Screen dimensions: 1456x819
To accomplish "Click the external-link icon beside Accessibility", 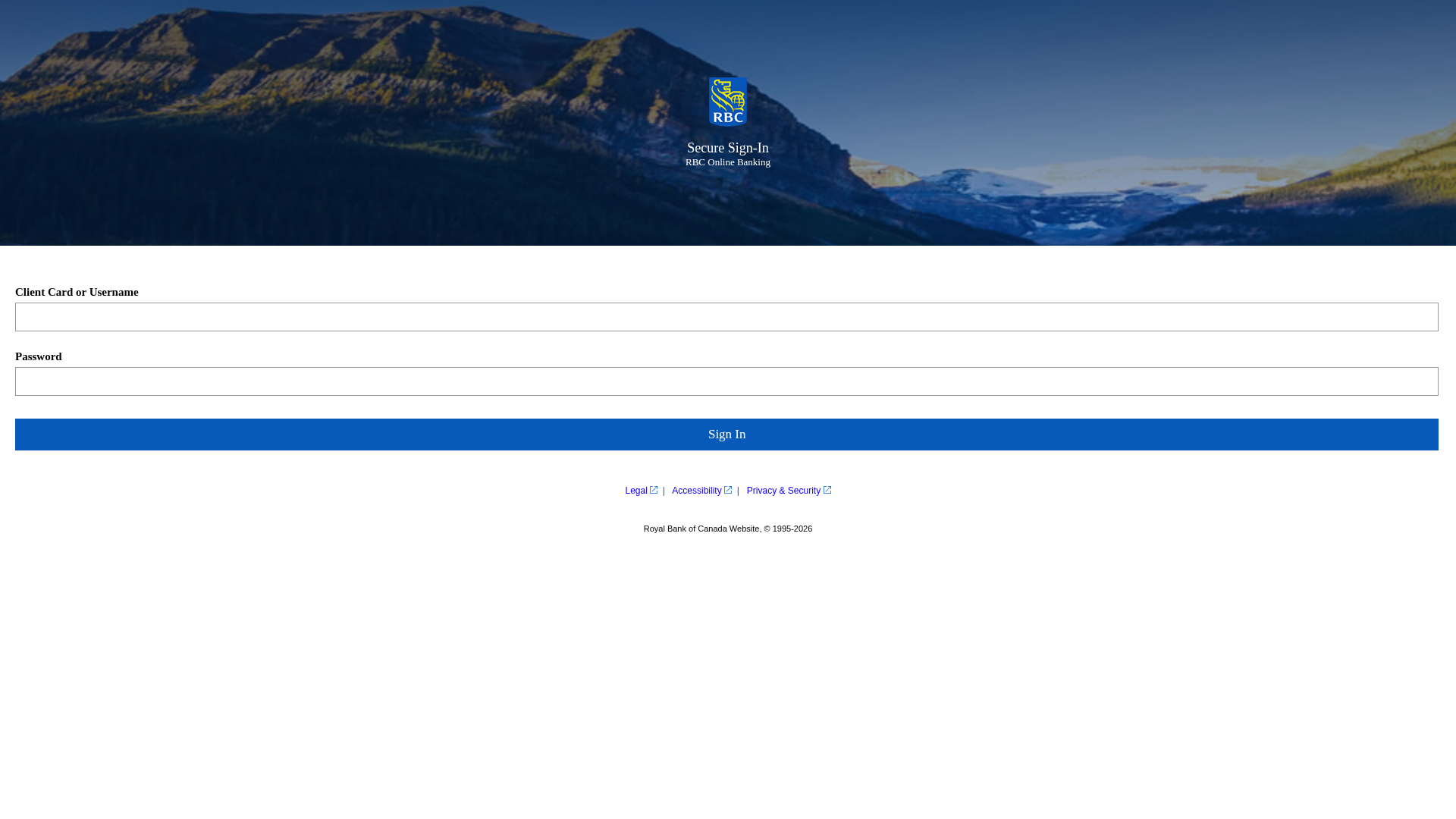I will coord(728,490).
